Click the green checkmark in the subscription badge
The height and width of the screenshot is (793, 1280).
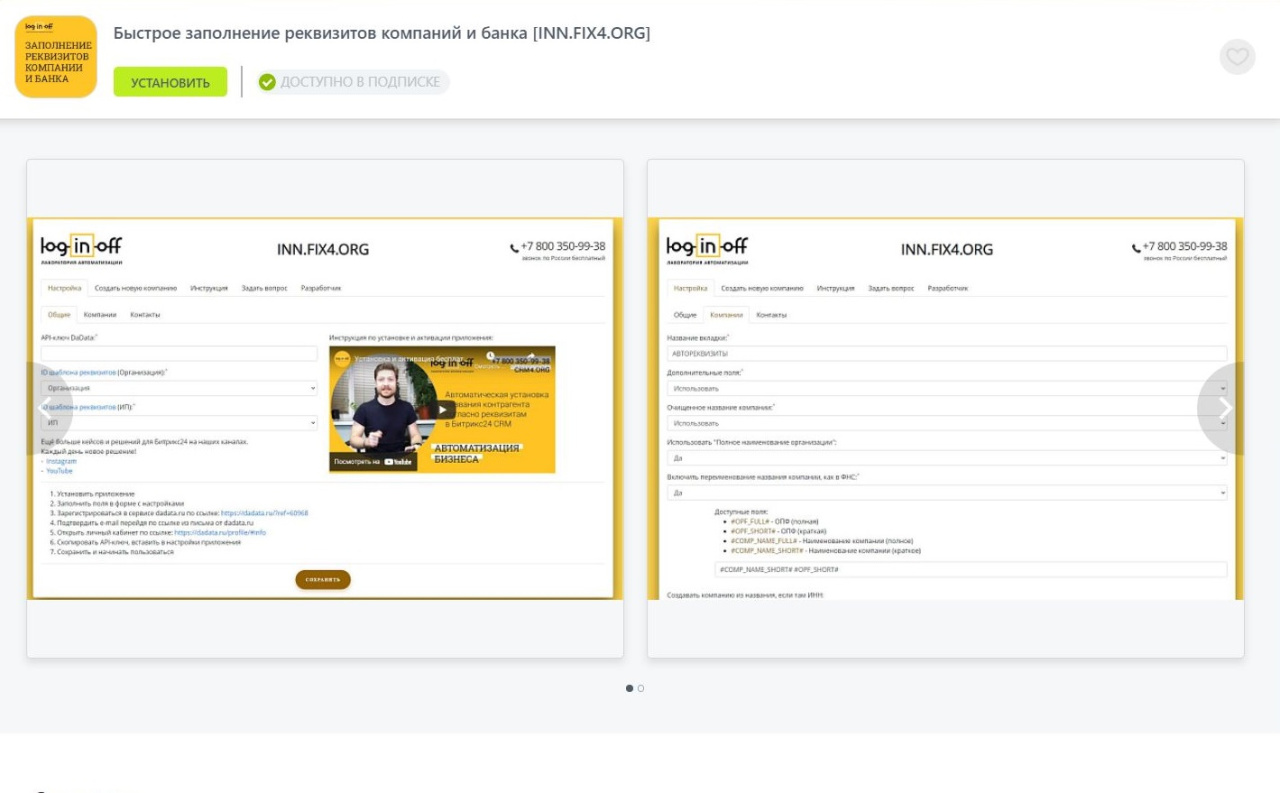(267, 82)
